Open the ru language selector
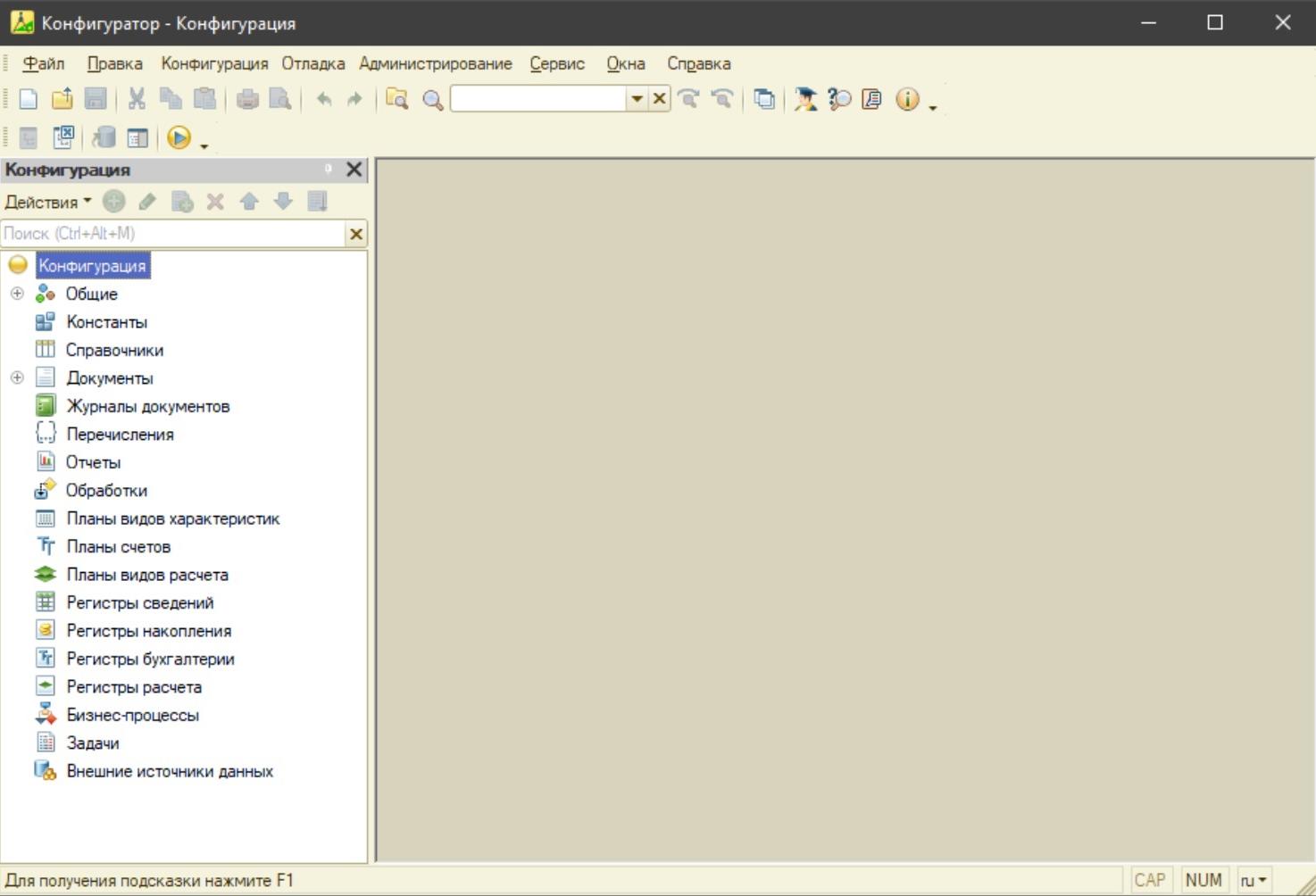1316x896 pixels. (1254, 881)
